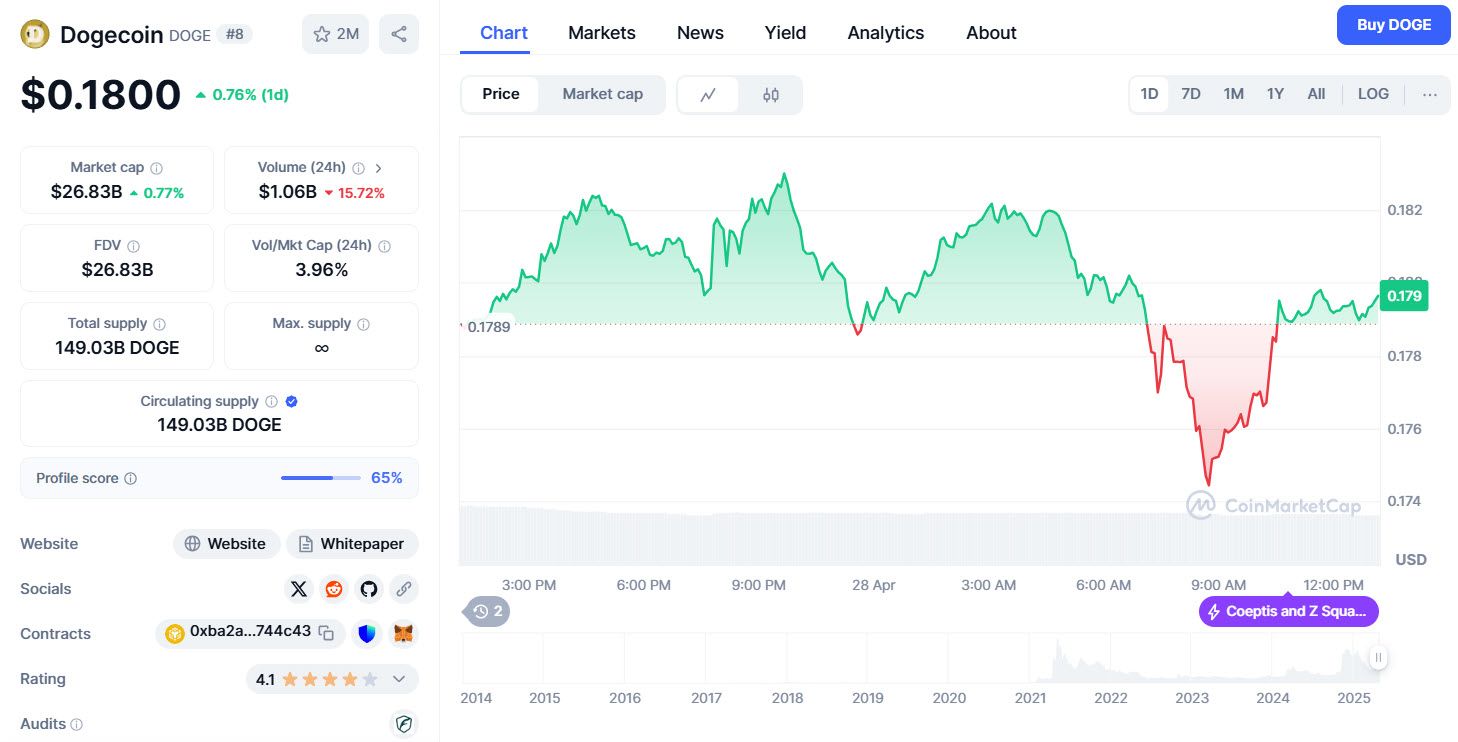The width and height of the screenshot is (1458, 742).
Task: Open the Yield tab
Action: pyautogui.click(x=785, y=32)
